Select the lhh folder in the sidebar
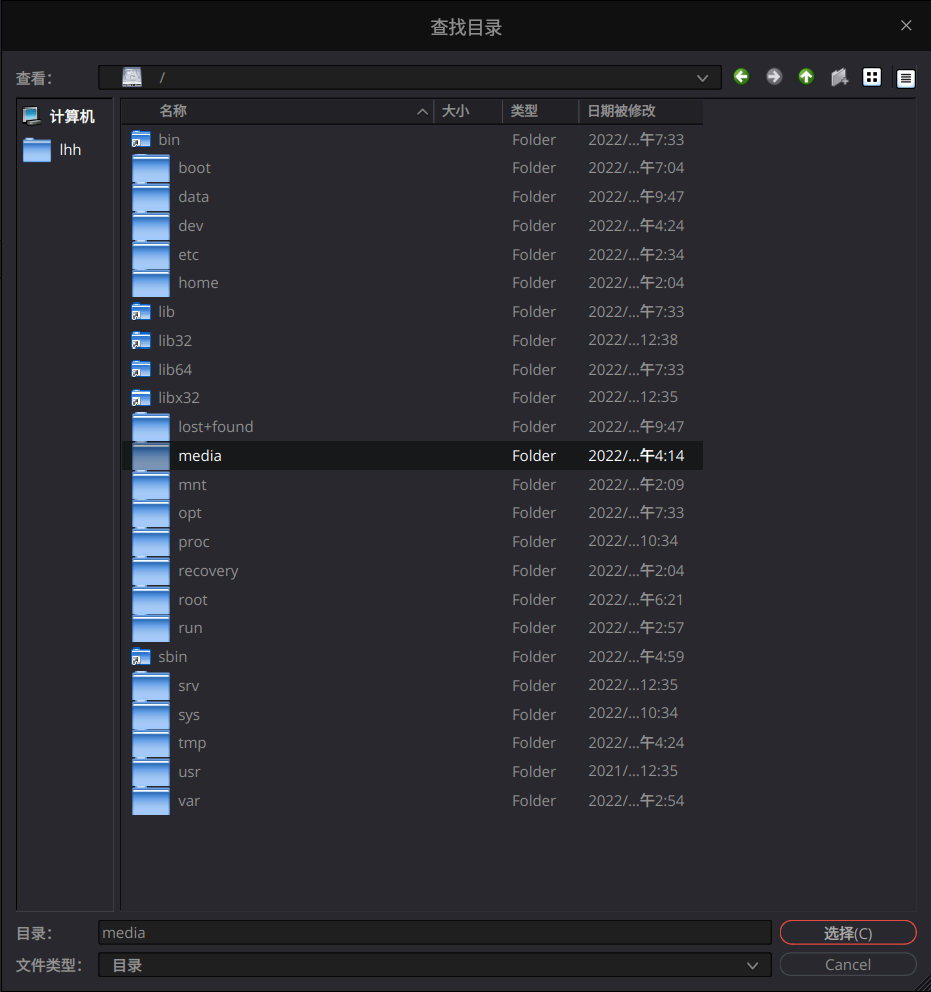 pos(52,150)
